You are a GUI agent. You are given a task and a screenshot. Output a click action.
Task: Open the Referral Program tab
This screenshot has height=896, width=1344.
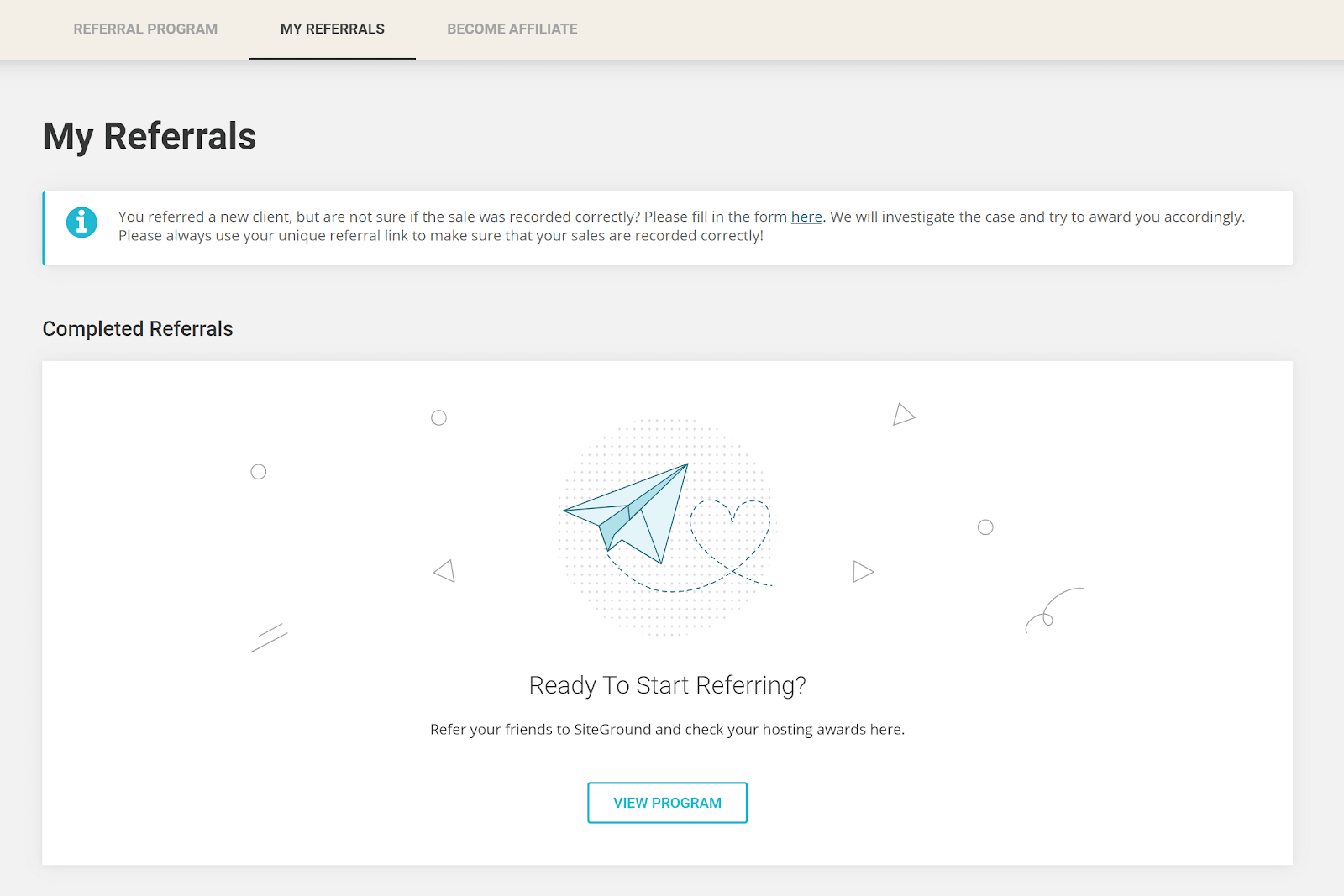145,29
